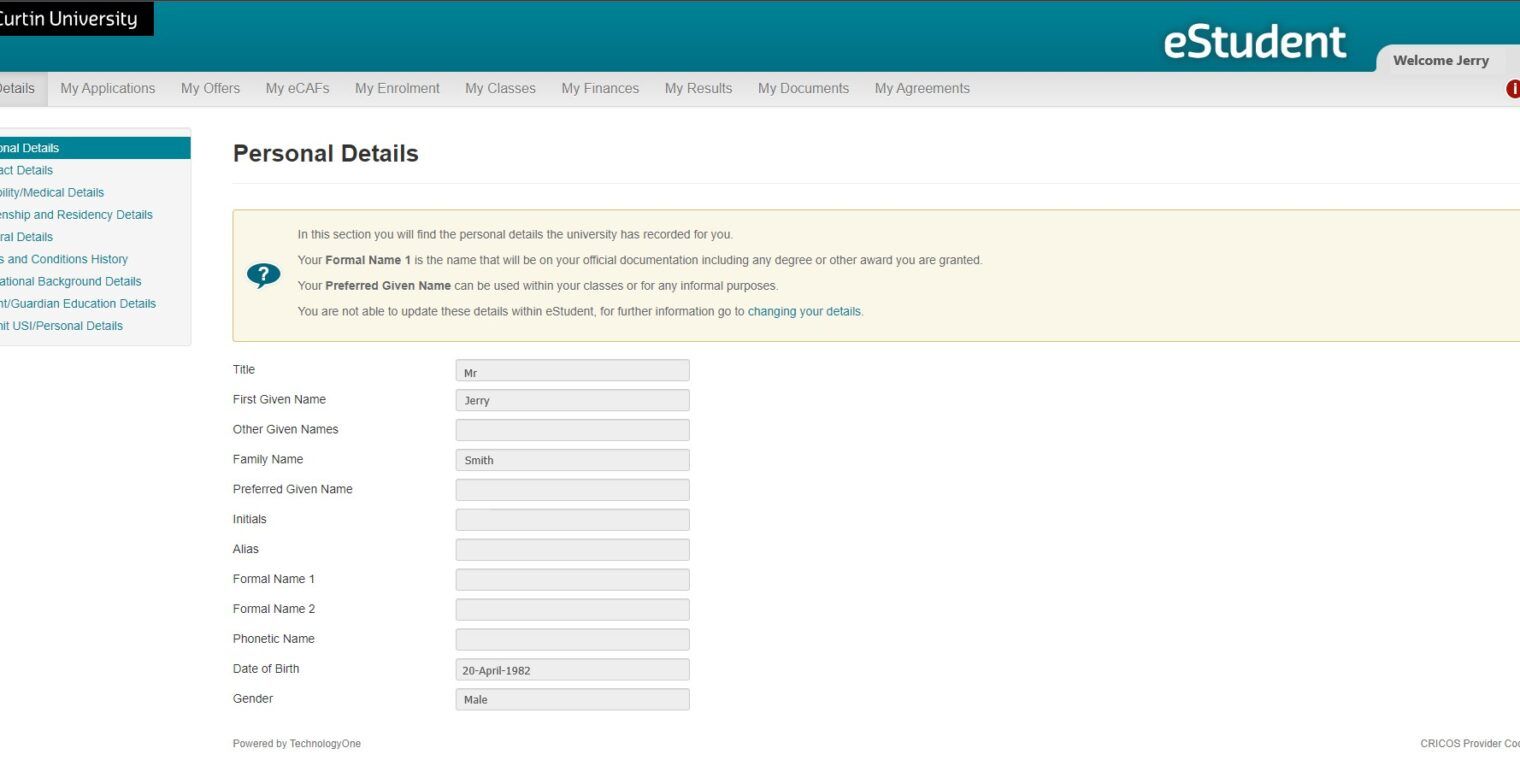Open the My Classes tab

(x=500, y=88)
